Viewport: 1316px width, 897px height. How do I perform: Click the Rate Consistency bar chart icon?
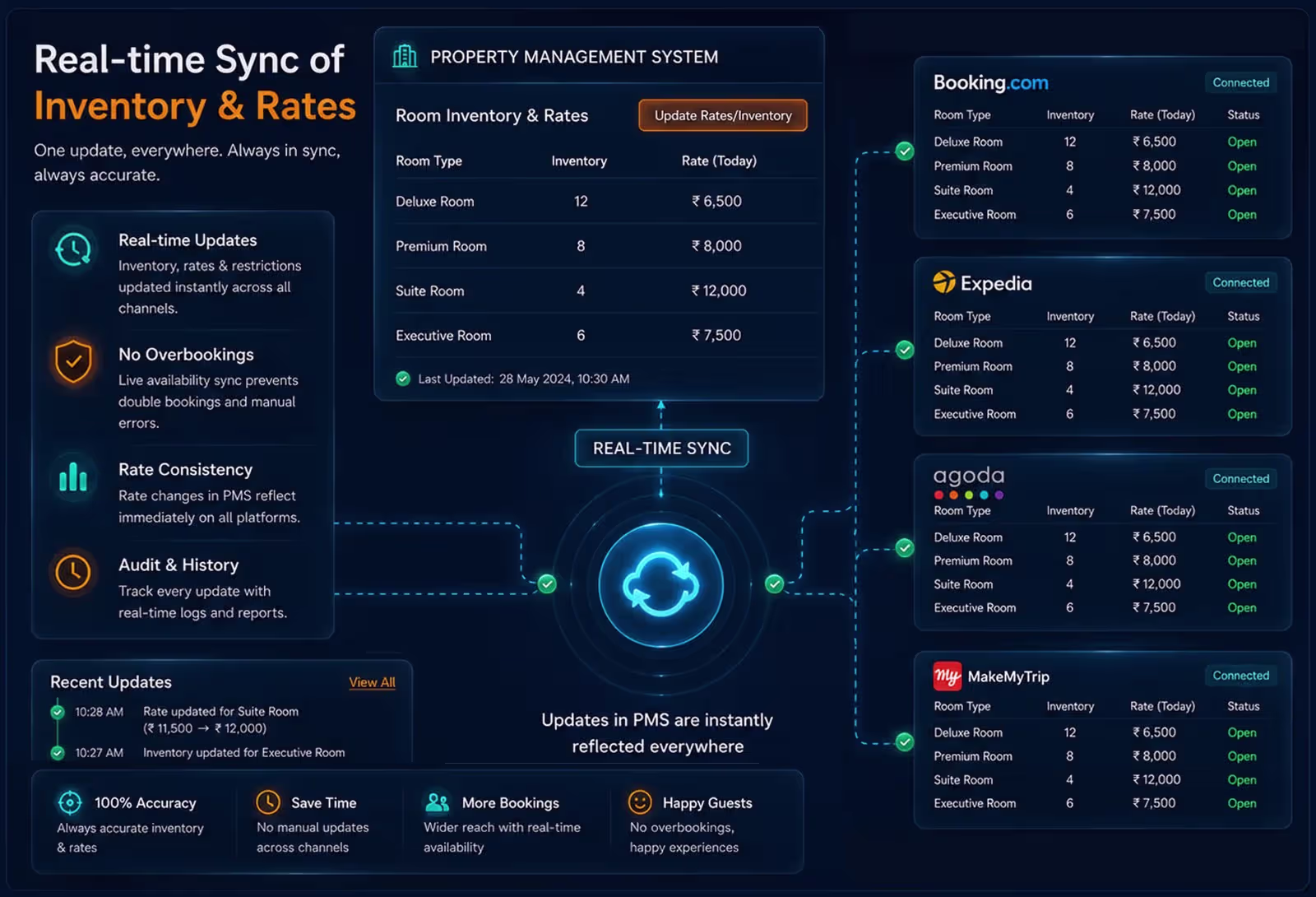point(73,476)
